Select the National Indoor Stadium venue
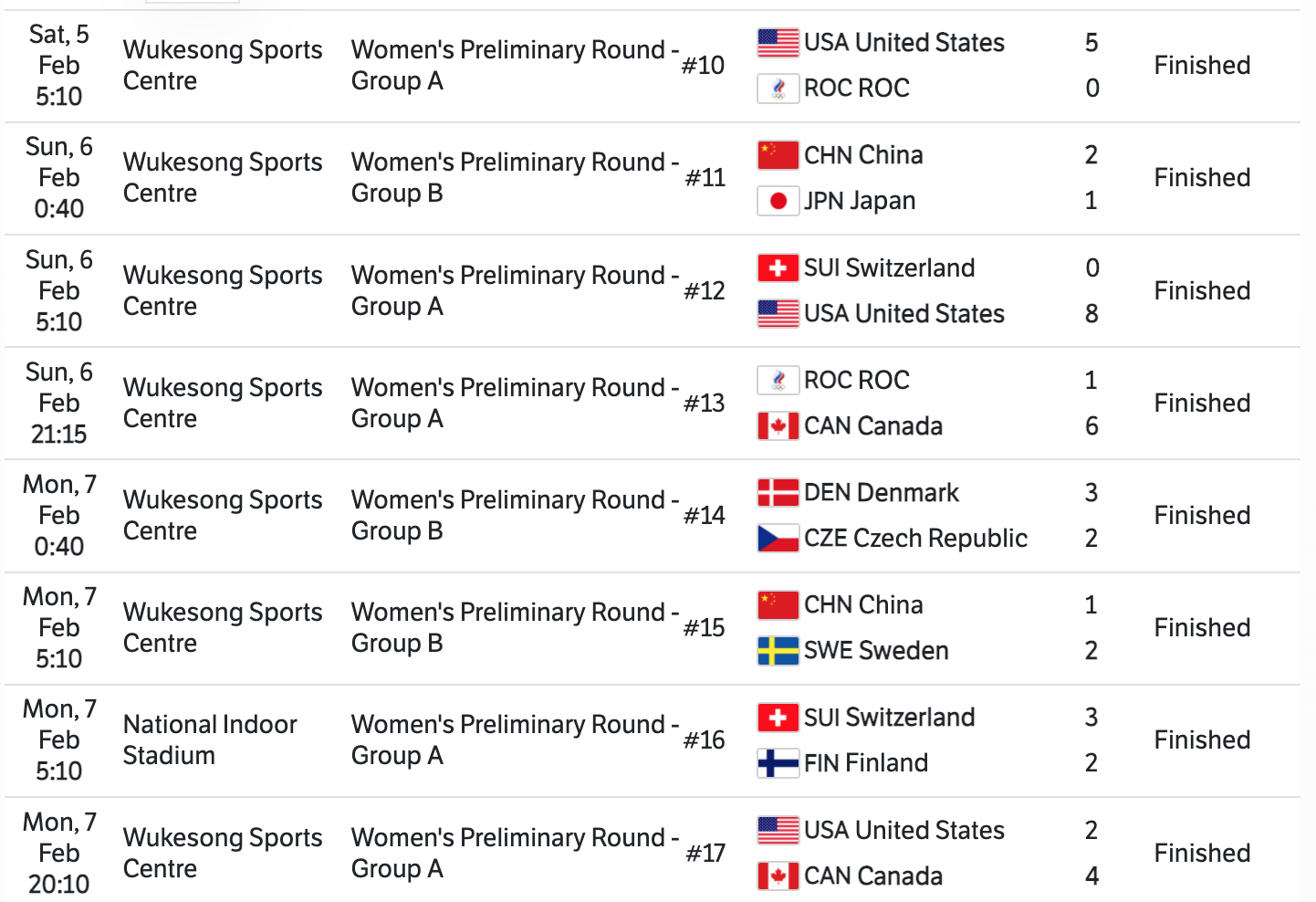Image resolution: width=1316 pixels, height=902 pixels. click(x=210, y=740)
